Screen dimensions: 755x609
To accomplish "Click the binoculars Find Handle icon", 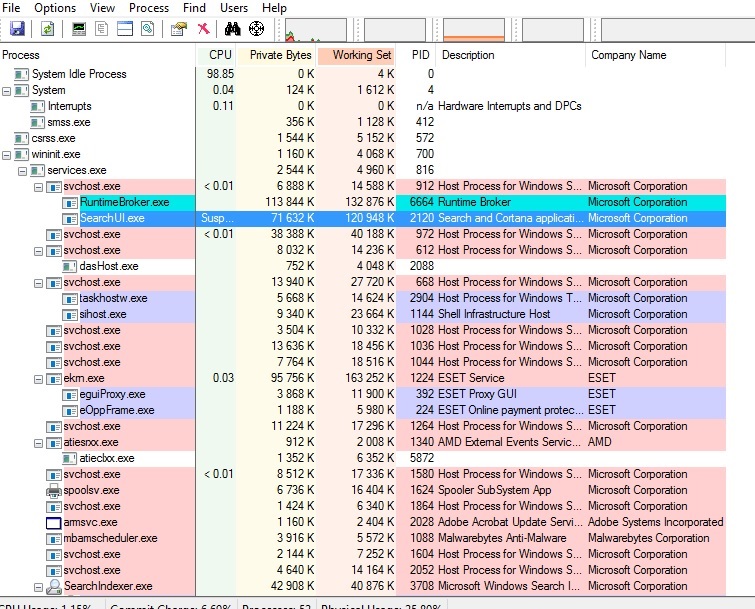I will coord(234,28).
